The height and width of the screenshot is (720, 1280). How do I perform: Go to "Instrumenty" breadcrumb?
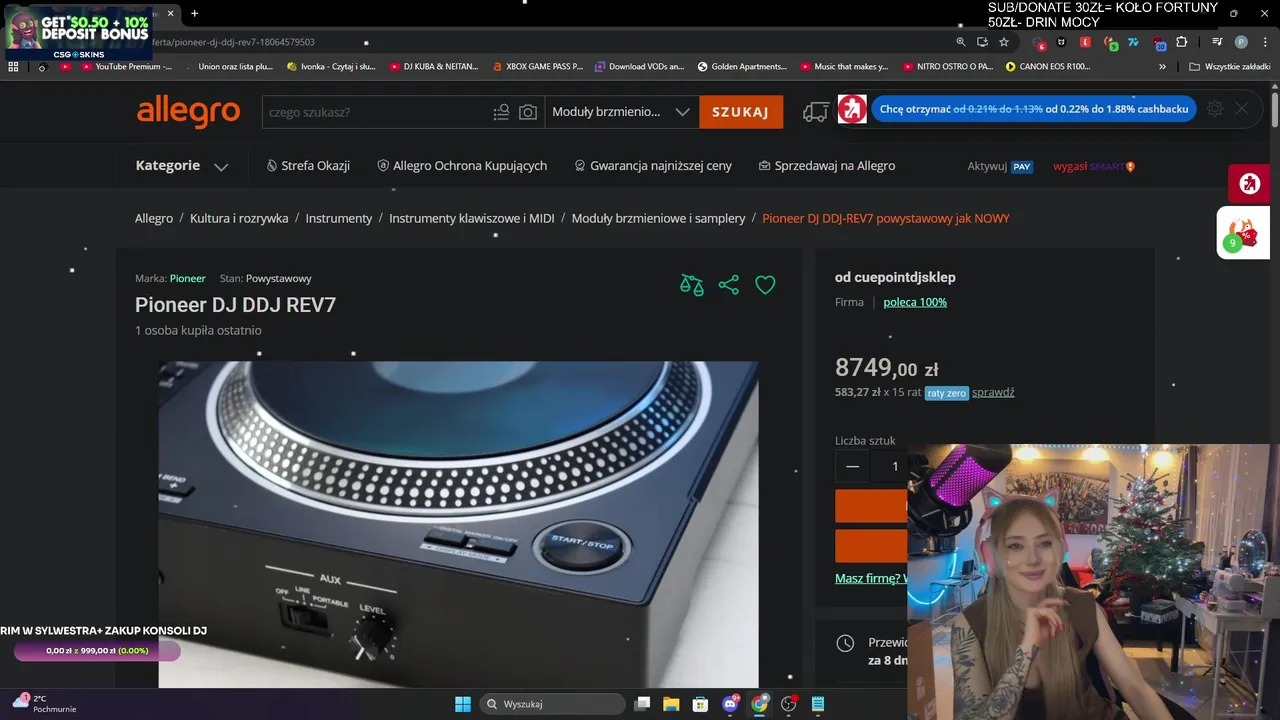pos(339,218)
